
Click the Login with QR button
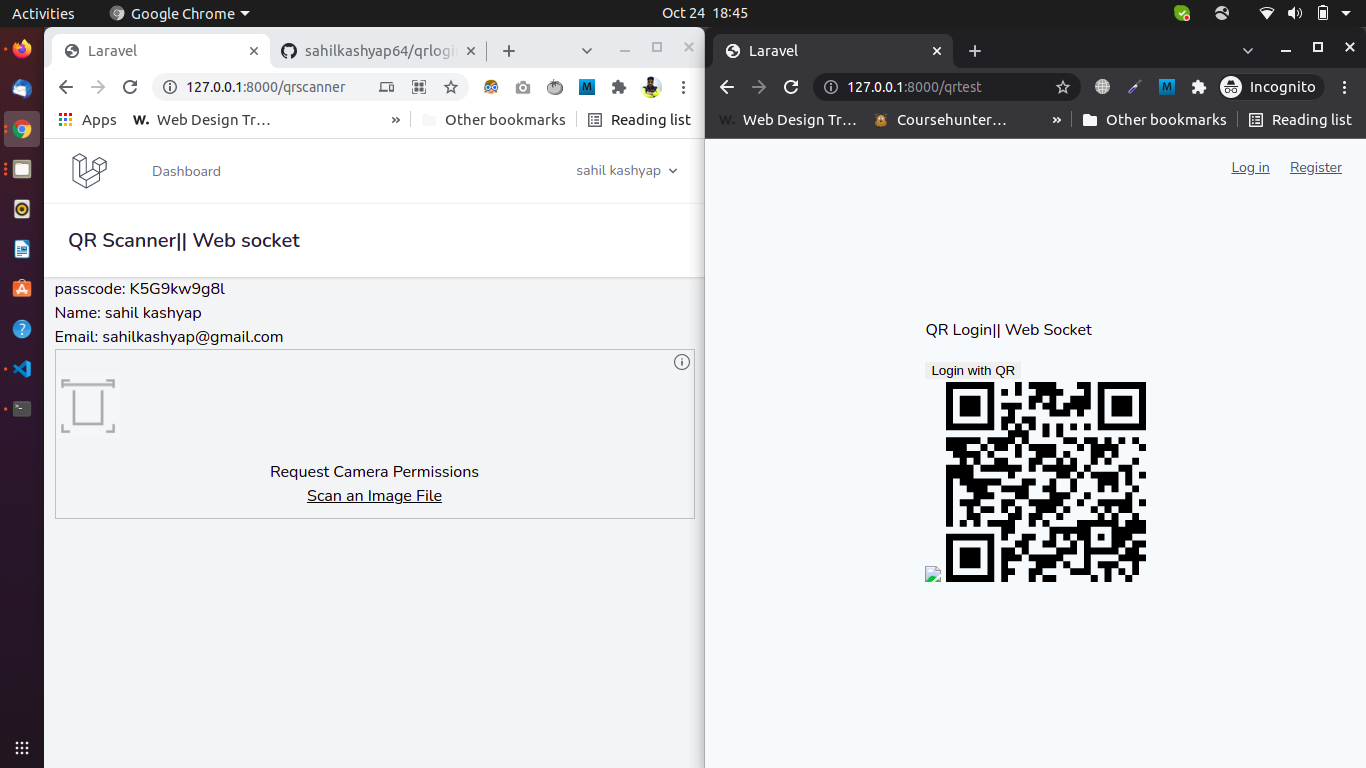click(x=973, y=370)
